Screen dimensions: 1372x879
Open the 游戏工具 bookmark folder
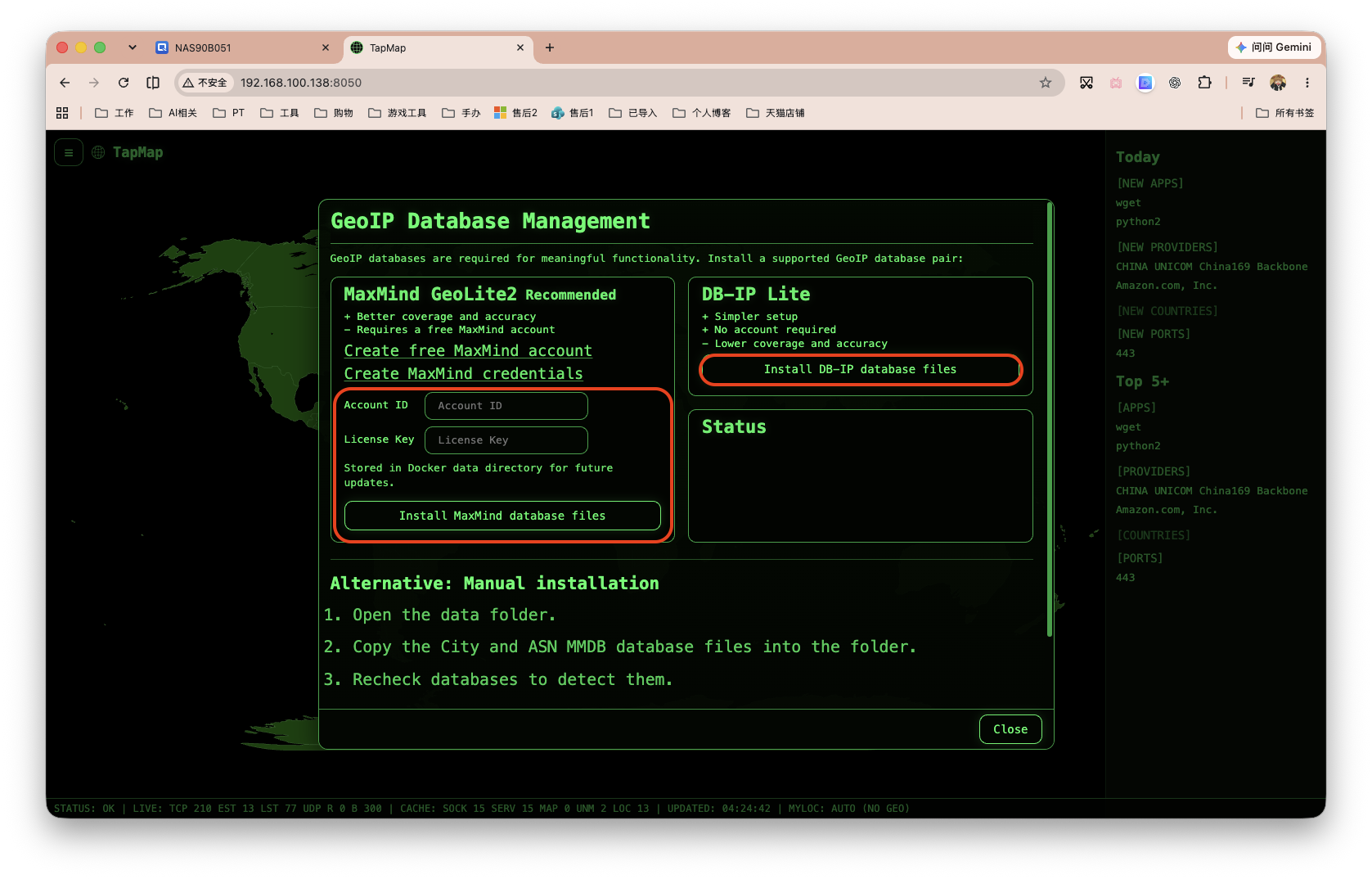[x=398, y=113]
